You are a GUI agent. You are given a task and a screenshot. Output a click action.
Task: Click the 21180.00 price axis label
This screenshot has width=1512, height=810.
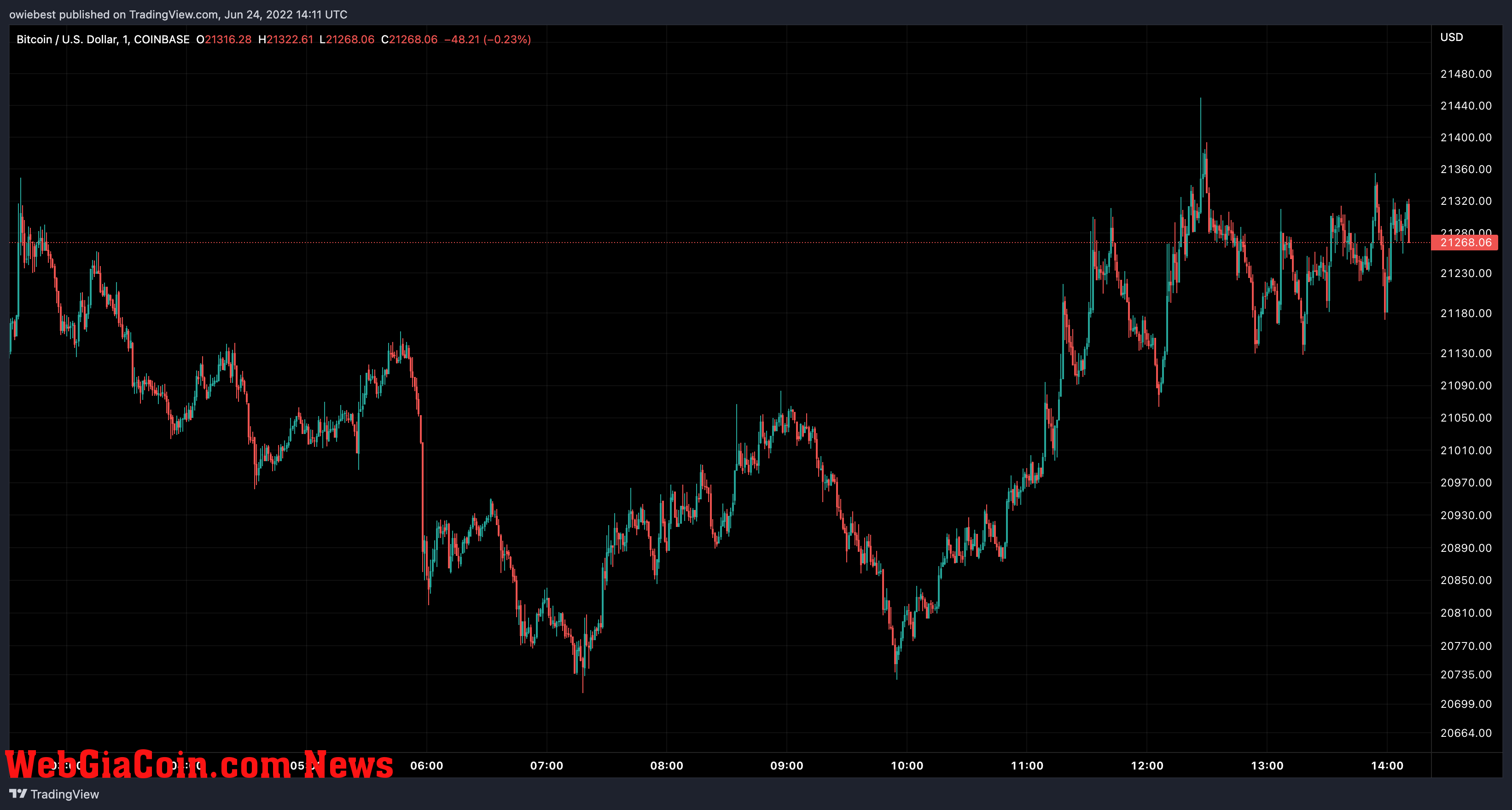click(1465, 313)
